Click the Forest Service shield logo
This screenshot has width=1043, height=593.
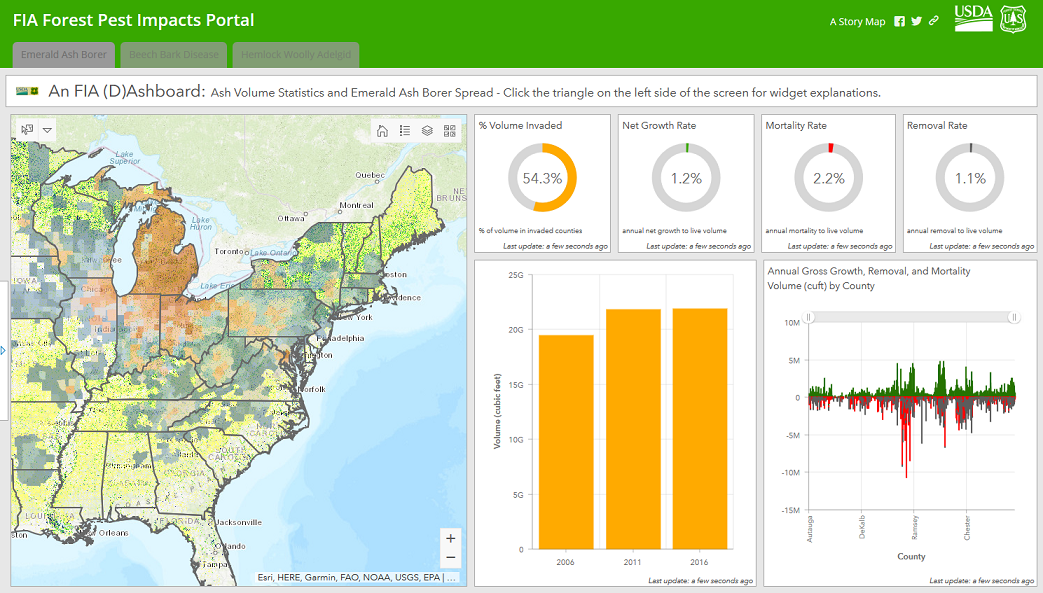point(1015,18)
